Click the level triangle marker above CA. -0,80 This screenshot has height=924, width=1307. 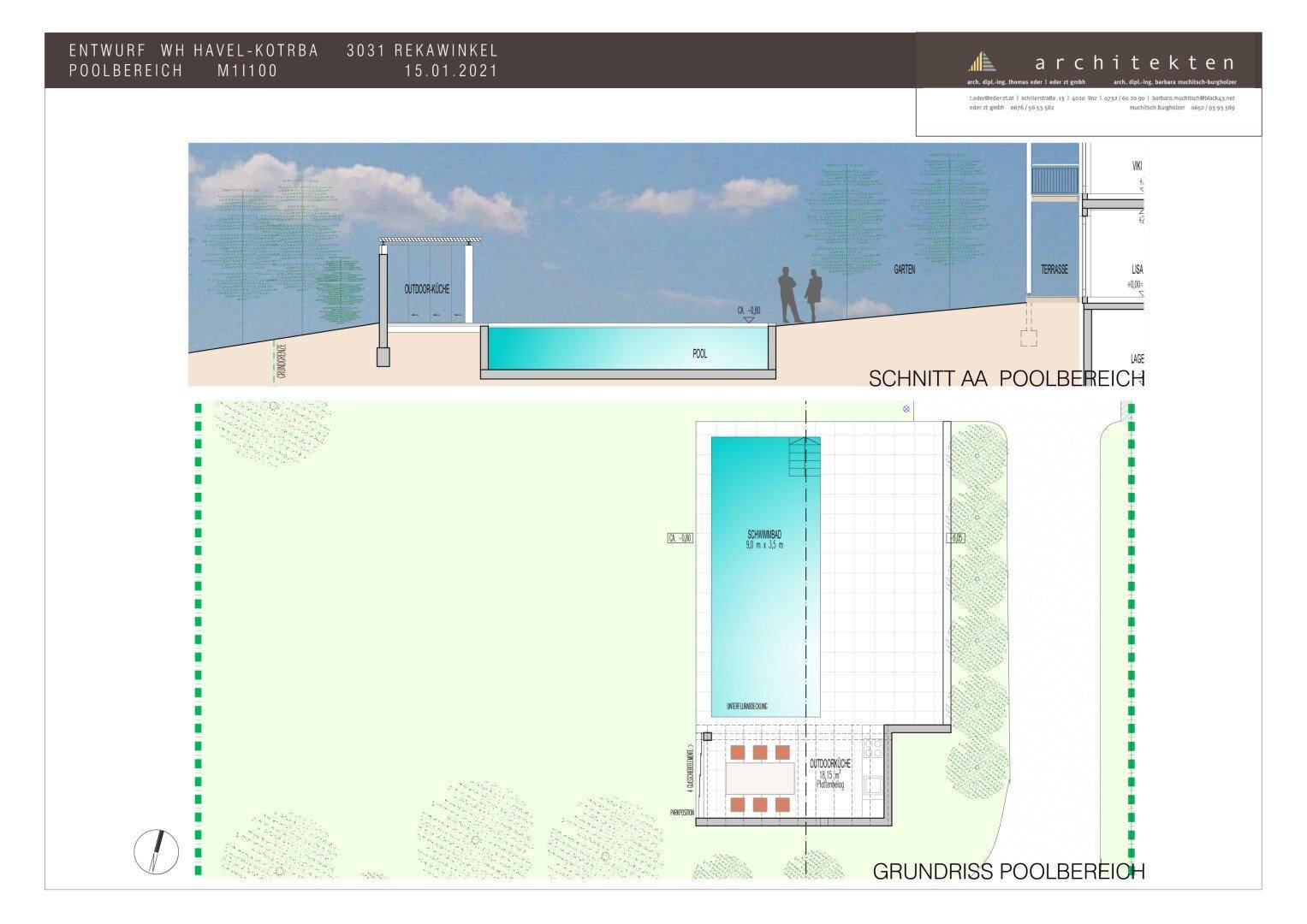pyautogui.click(x=749, y=320)
